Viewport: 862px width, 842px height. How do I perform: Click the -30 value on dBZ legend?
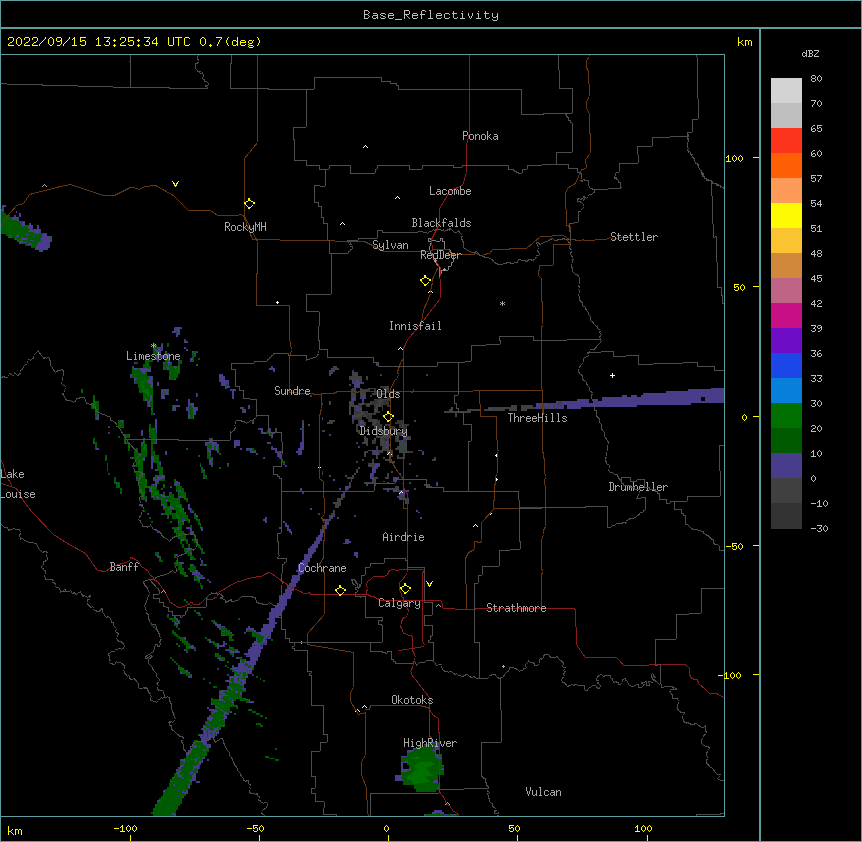pyautogui.click(x=819, y=528)
